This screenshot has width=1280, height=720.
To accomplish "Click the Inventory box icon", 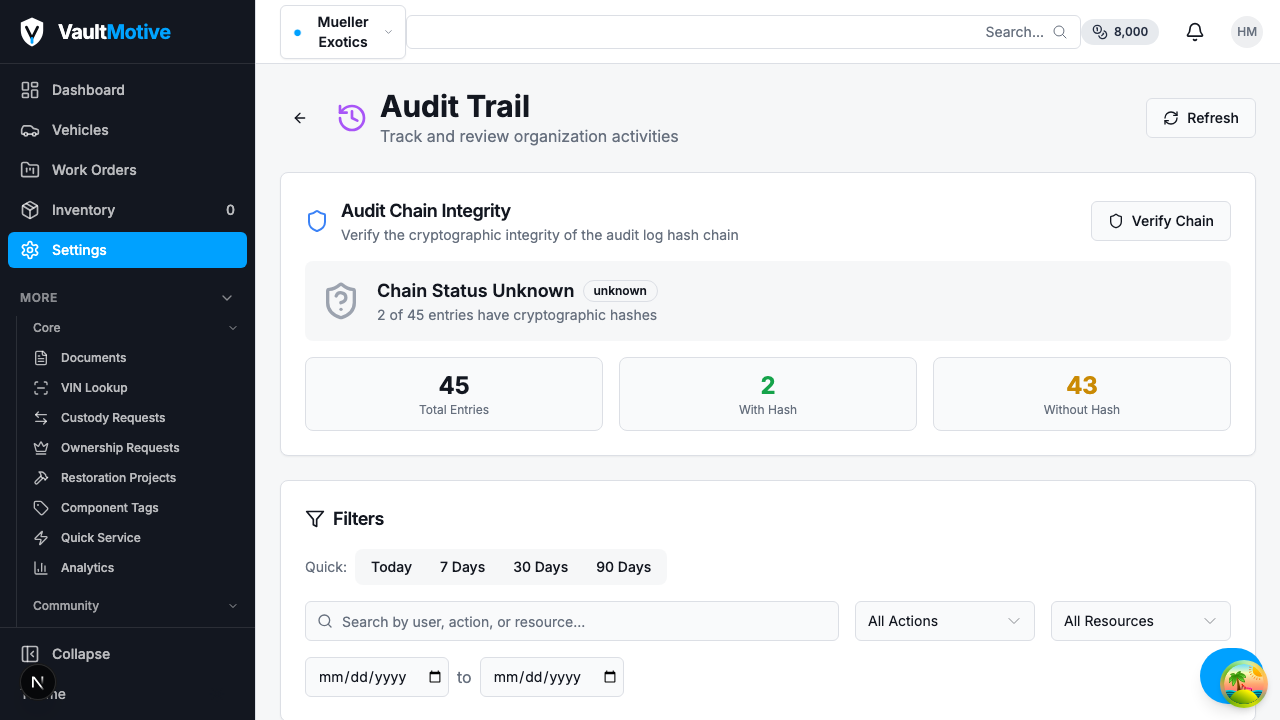I will [30, 210].
